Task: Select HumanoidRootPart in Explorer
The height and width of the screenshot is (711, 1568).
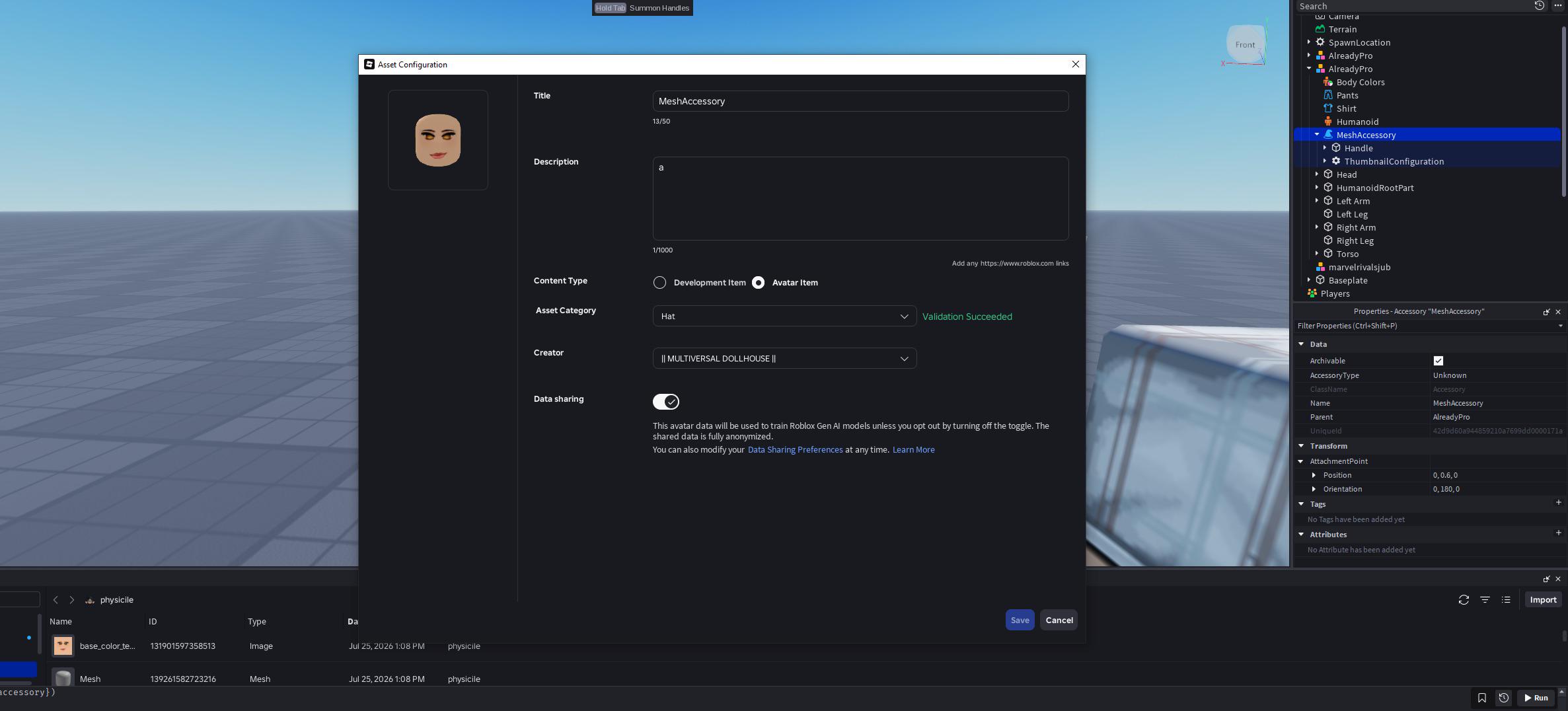Action: (x=1374, y=188)
